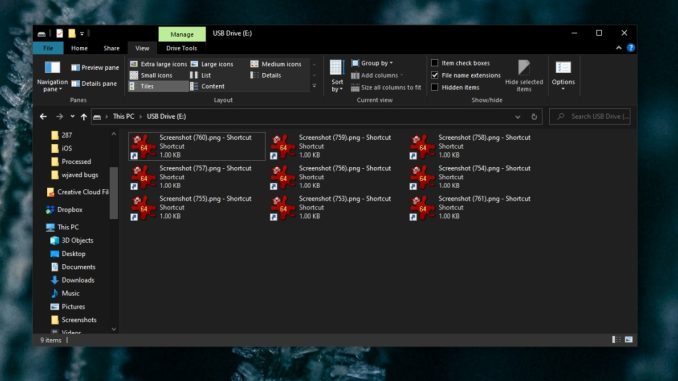Image resolution: width=678 pixels, height=381 pixels.
Task: Click the New folder quick access icon
Action: [x=72, y=33]
